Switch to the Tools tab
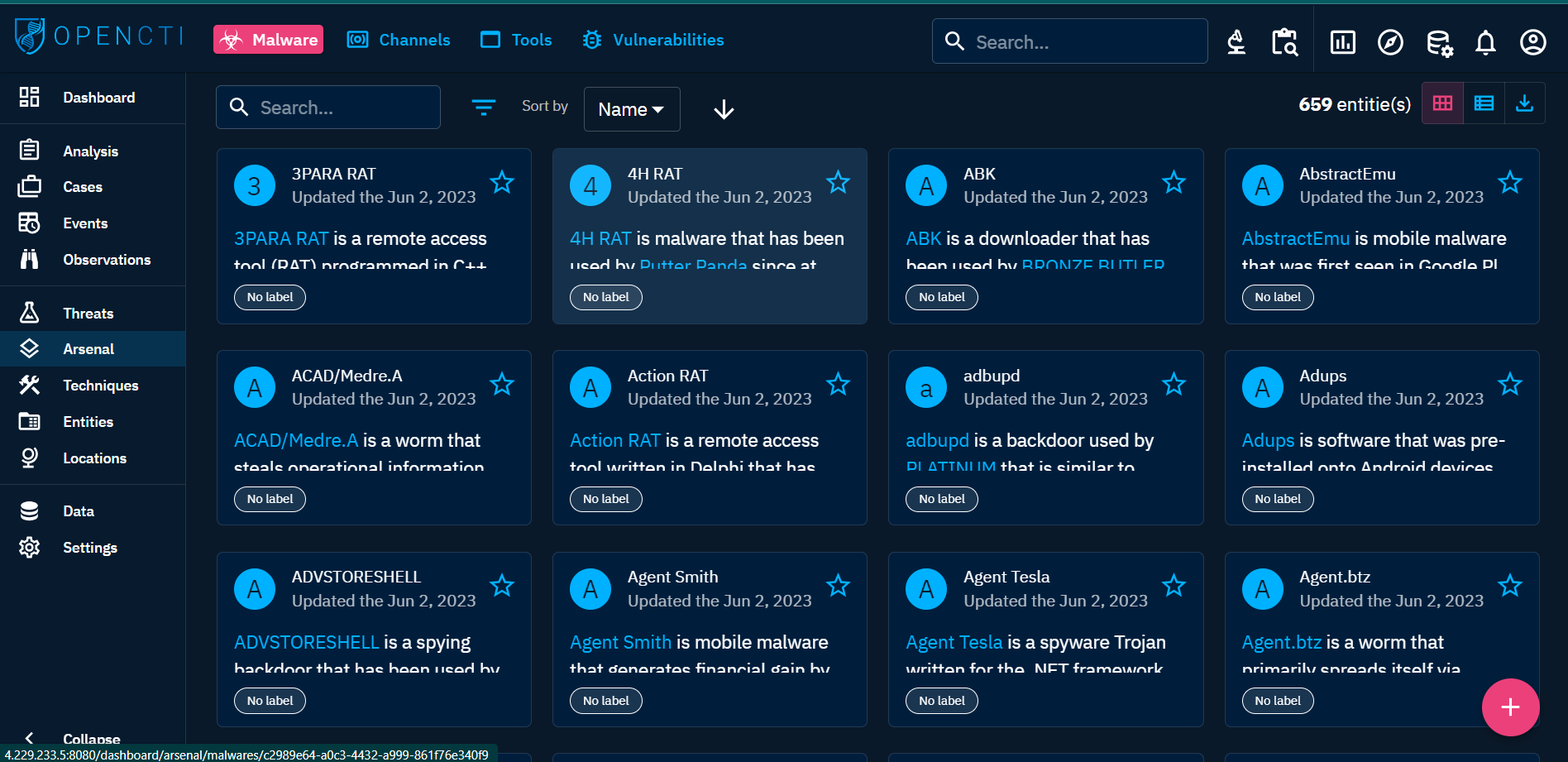Viewport: 1568px width, 762px height. click(x=516, y=40)
